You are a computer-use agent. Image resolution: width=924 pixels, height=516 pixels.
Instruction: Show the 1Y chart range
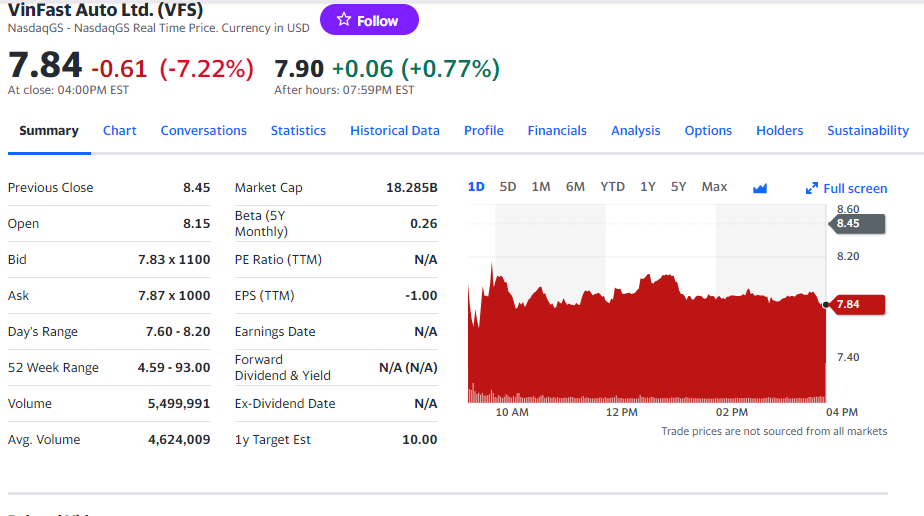pos(648,187)
